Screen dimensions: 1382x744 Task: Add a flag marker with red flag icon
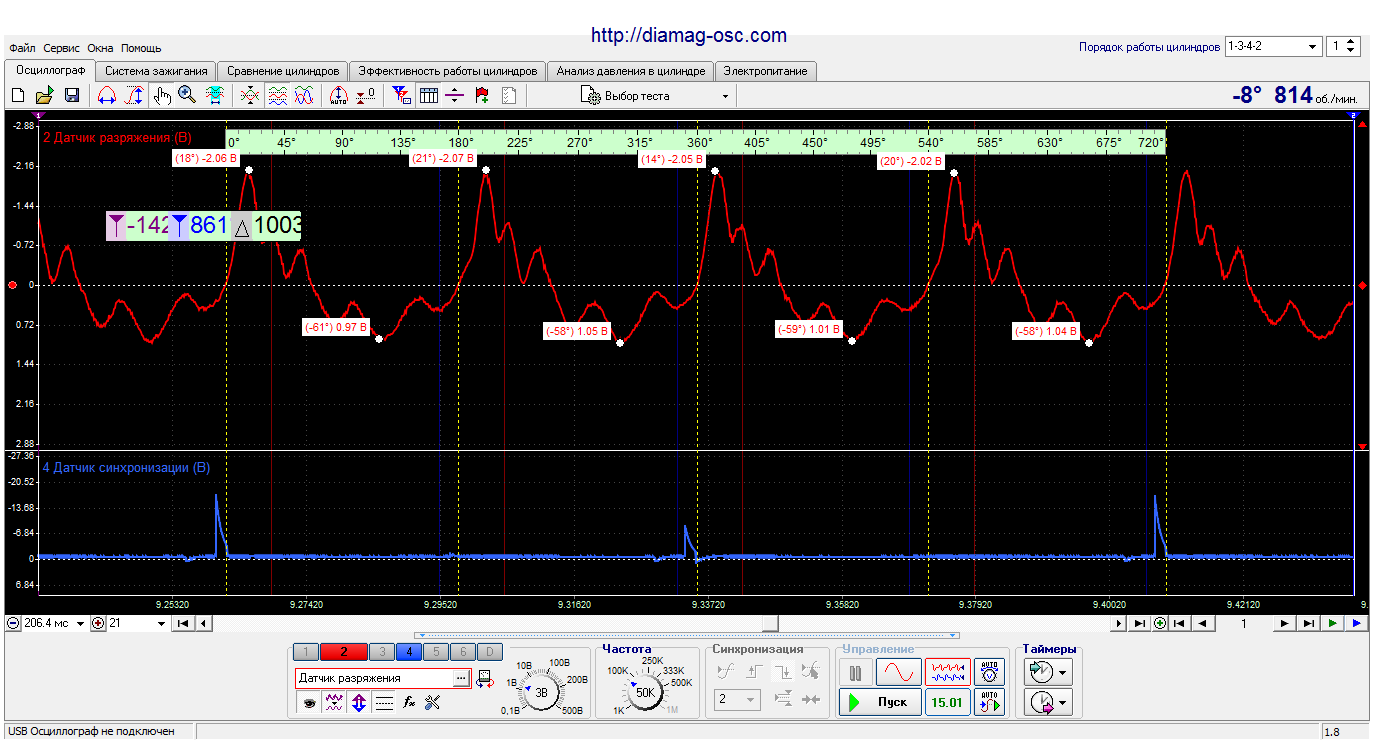pos(482,96)
